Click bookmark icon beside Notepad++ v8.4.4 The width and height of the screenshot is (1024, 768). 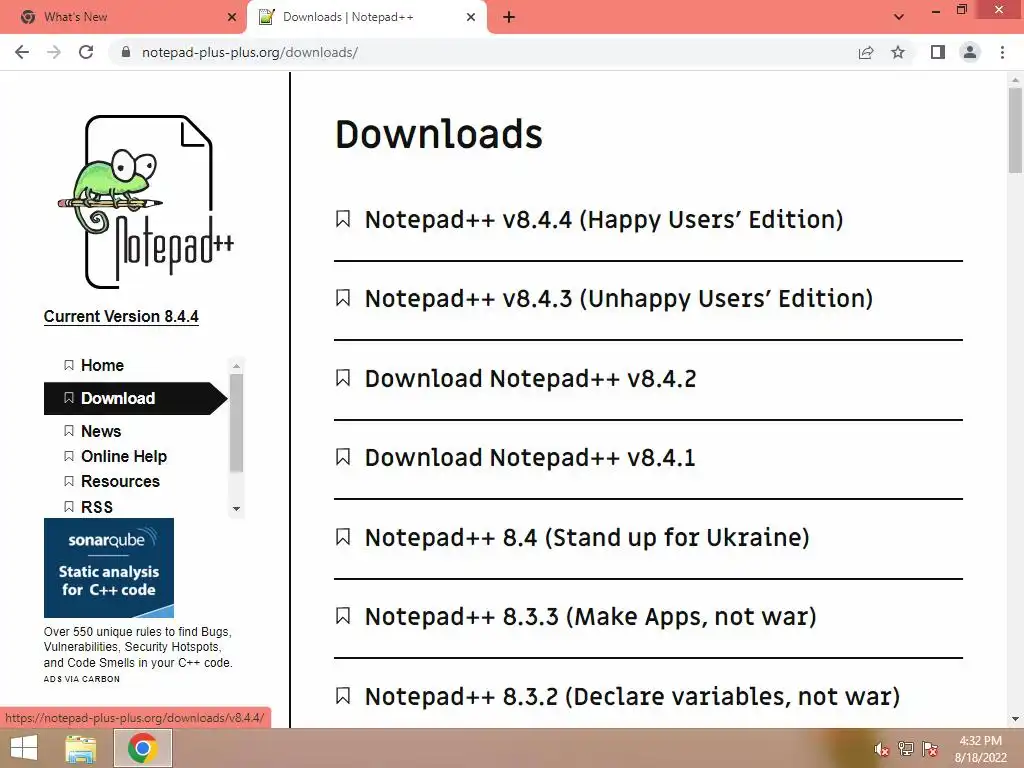pyautogui.click(x=343, y=219)
